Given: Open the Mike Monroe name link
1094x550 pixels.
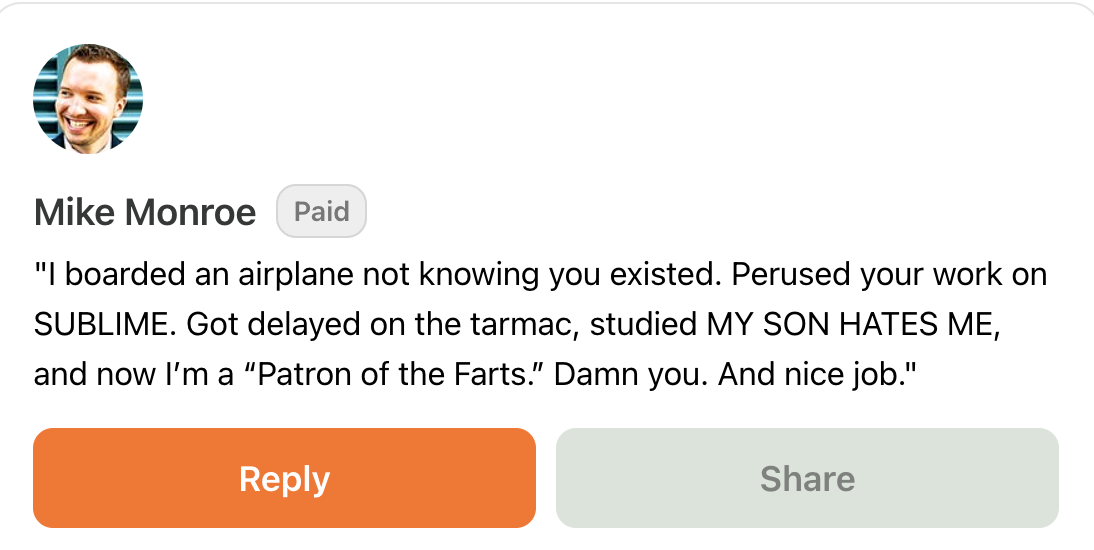Looking at the screenshot, I should tap(145, 212).
